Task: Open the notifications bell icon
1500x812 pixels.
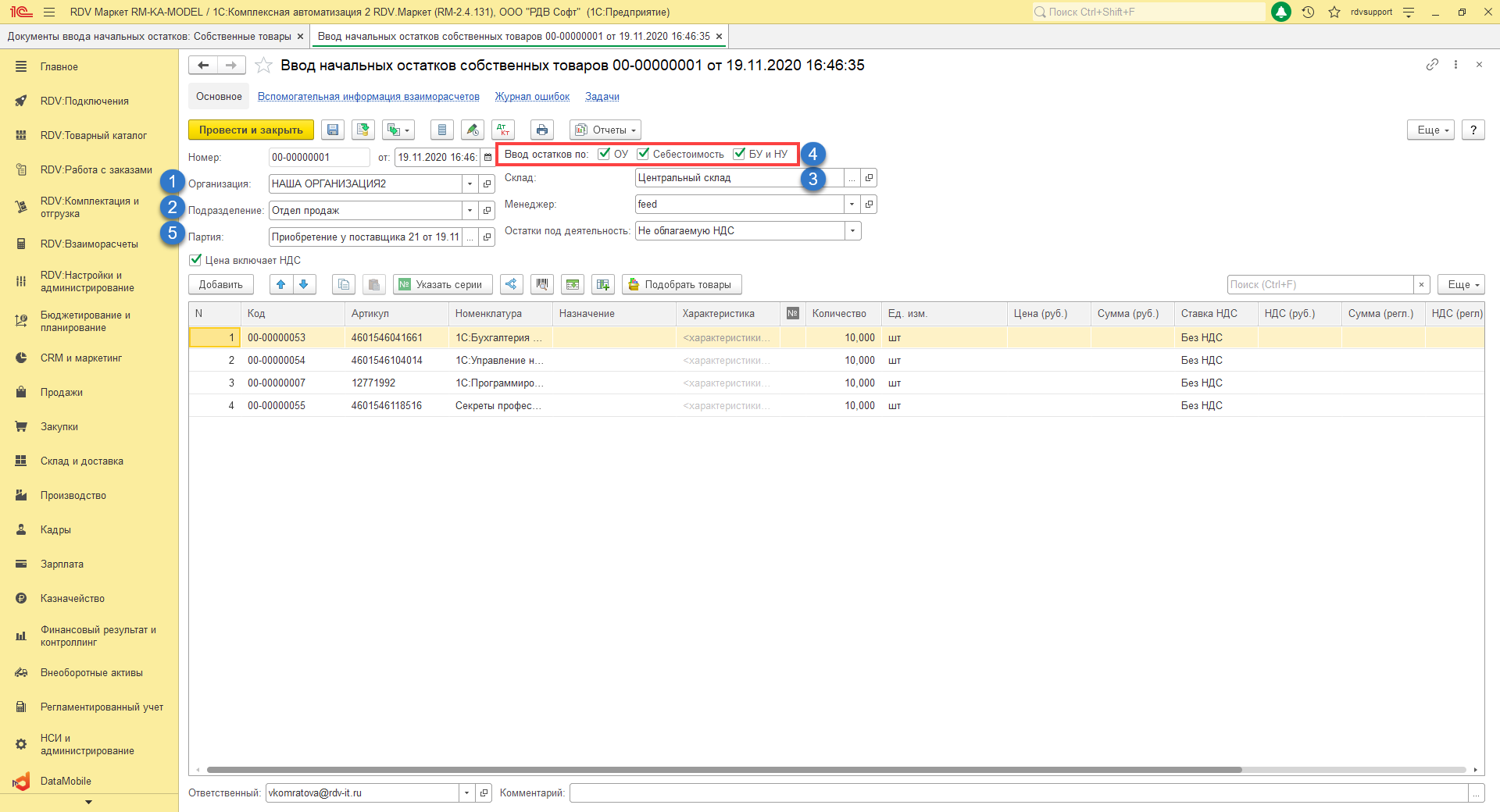Action: [1281, 12]
